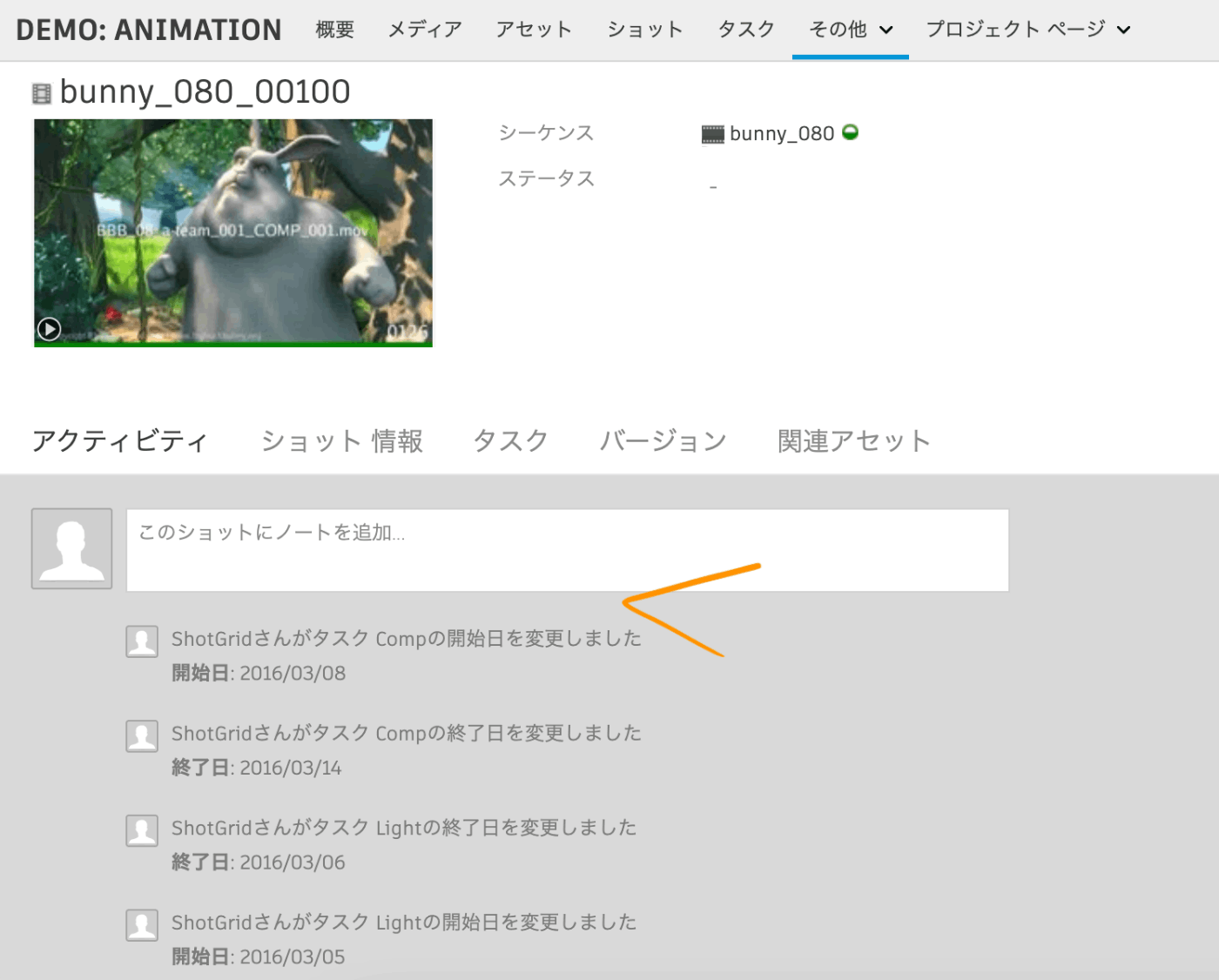Click the シーケンス field label

pos(546,133)
